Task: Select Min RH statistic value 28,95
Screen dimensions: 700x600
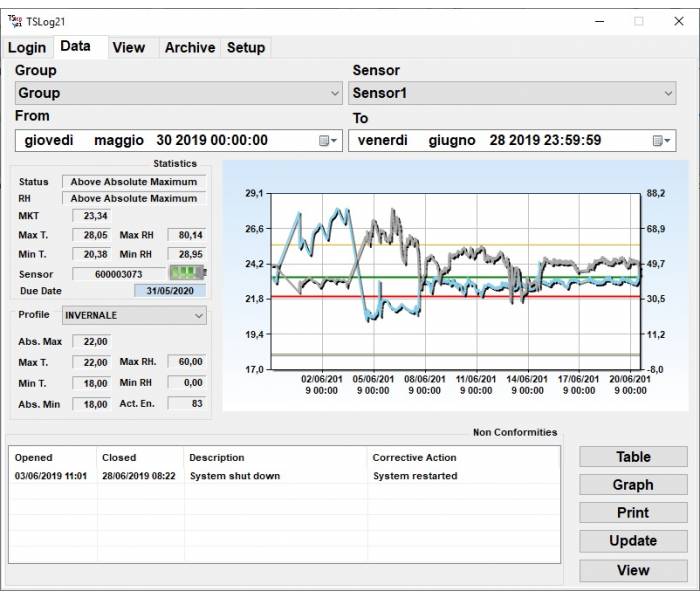Action: click(187, 254)
